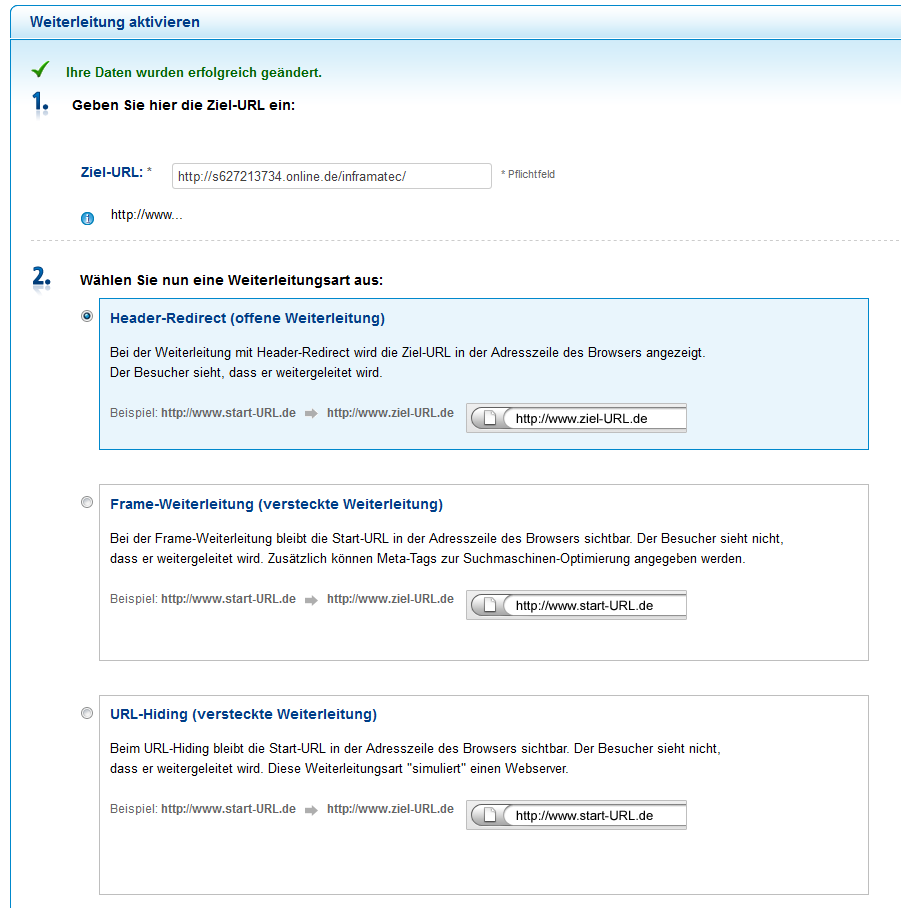Click the Header-Redirect (offene Weiterleitung) heading
Screen dimensions: 901x908
tap(247, 318)
